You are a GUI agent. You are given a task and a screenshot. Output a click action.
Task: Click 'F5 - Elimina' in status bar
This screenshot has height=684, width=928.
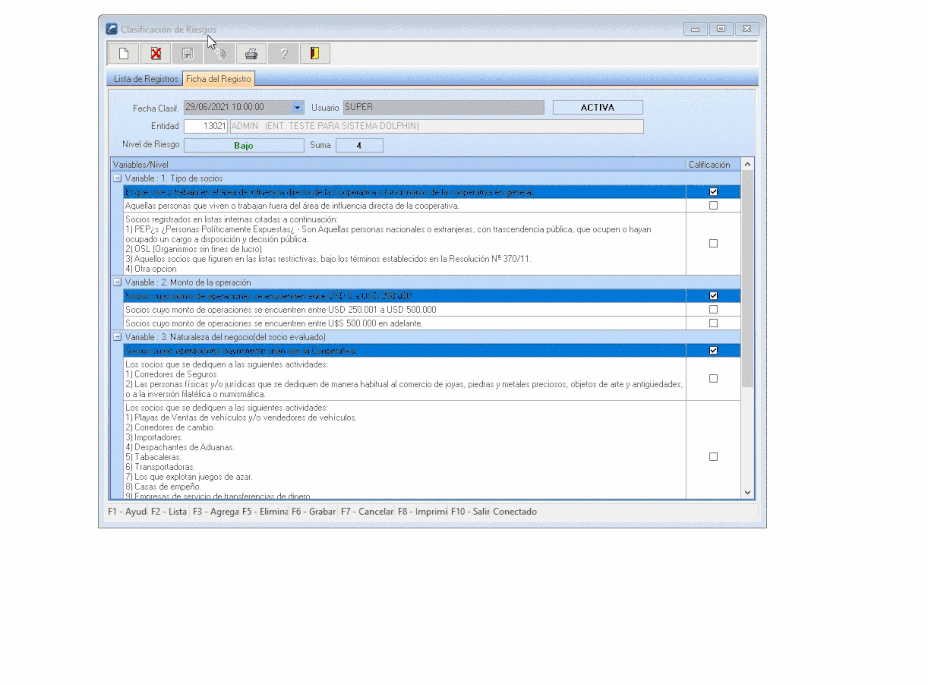point(265,512)
